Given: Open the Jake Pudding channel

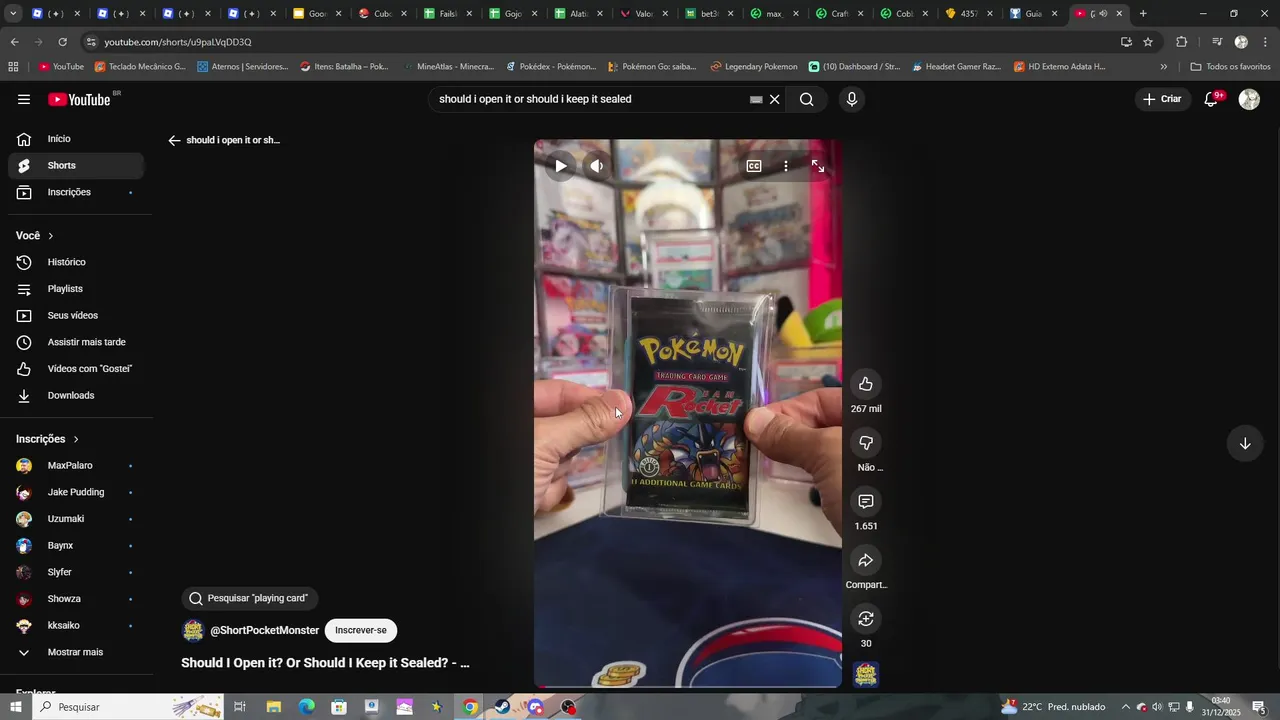Looking at the screenshot, I should pos(76,492).
